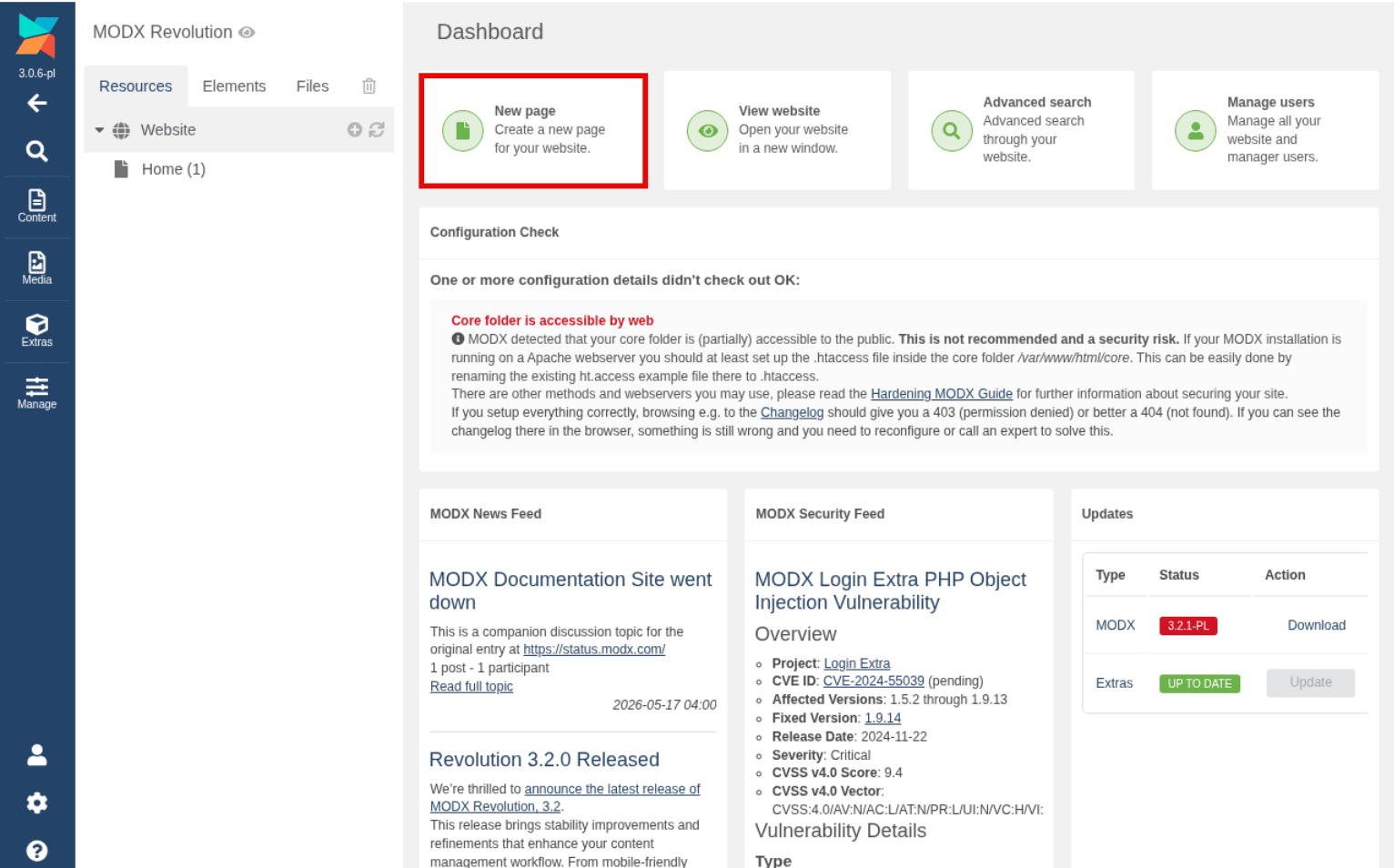The image size is (1394, 868).
Task: Open the Content menu
Action: click(37, 207)
